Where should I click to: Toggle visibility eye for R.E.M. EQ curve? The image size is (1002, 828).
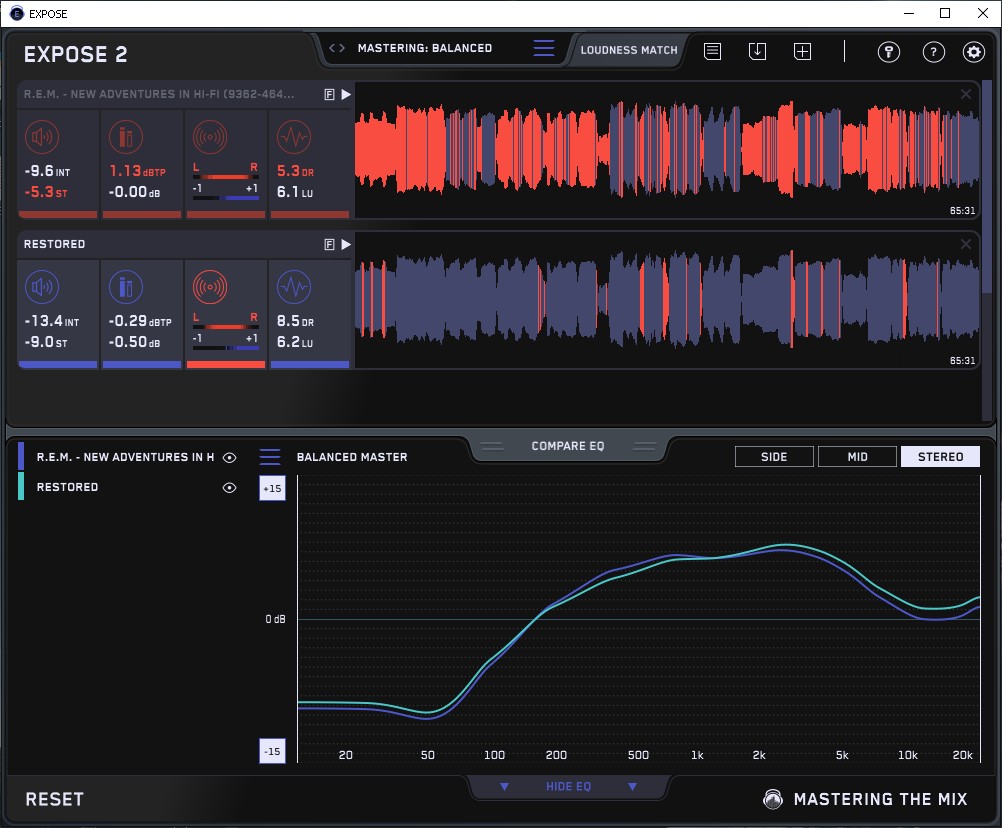(229, 457)
